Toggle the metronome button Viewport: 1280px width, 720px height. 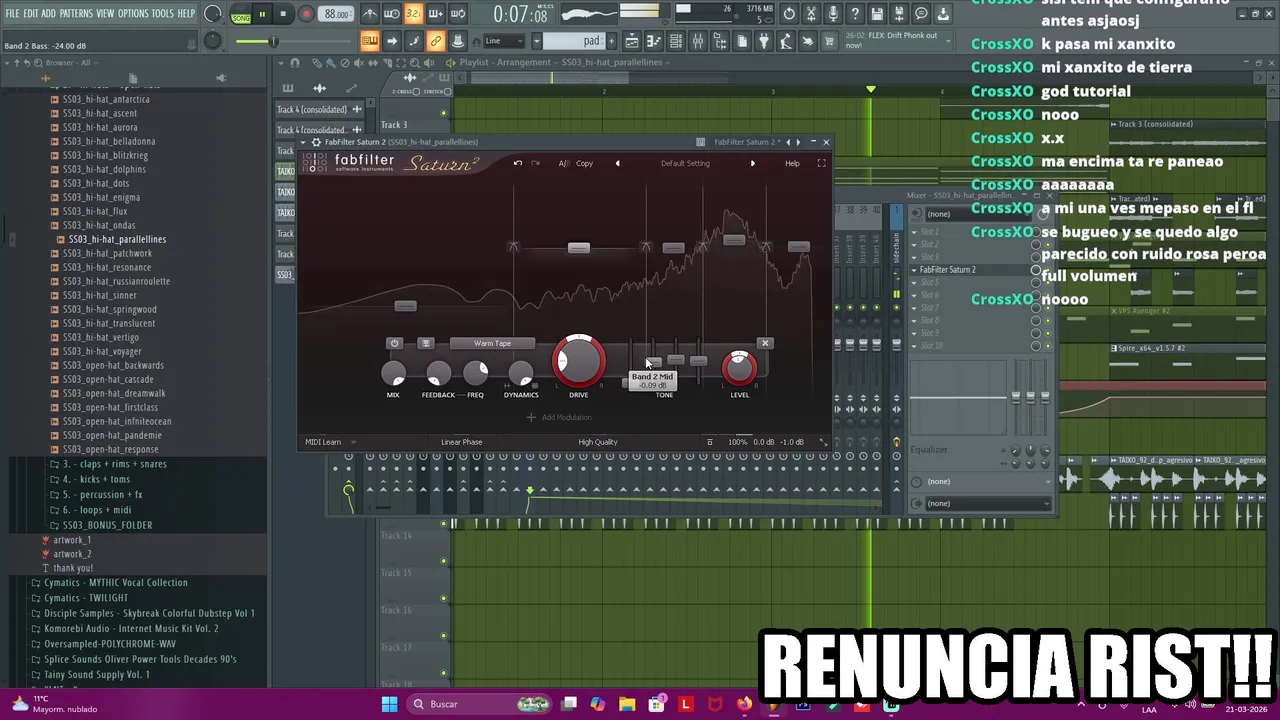click(x=369, y=14)
